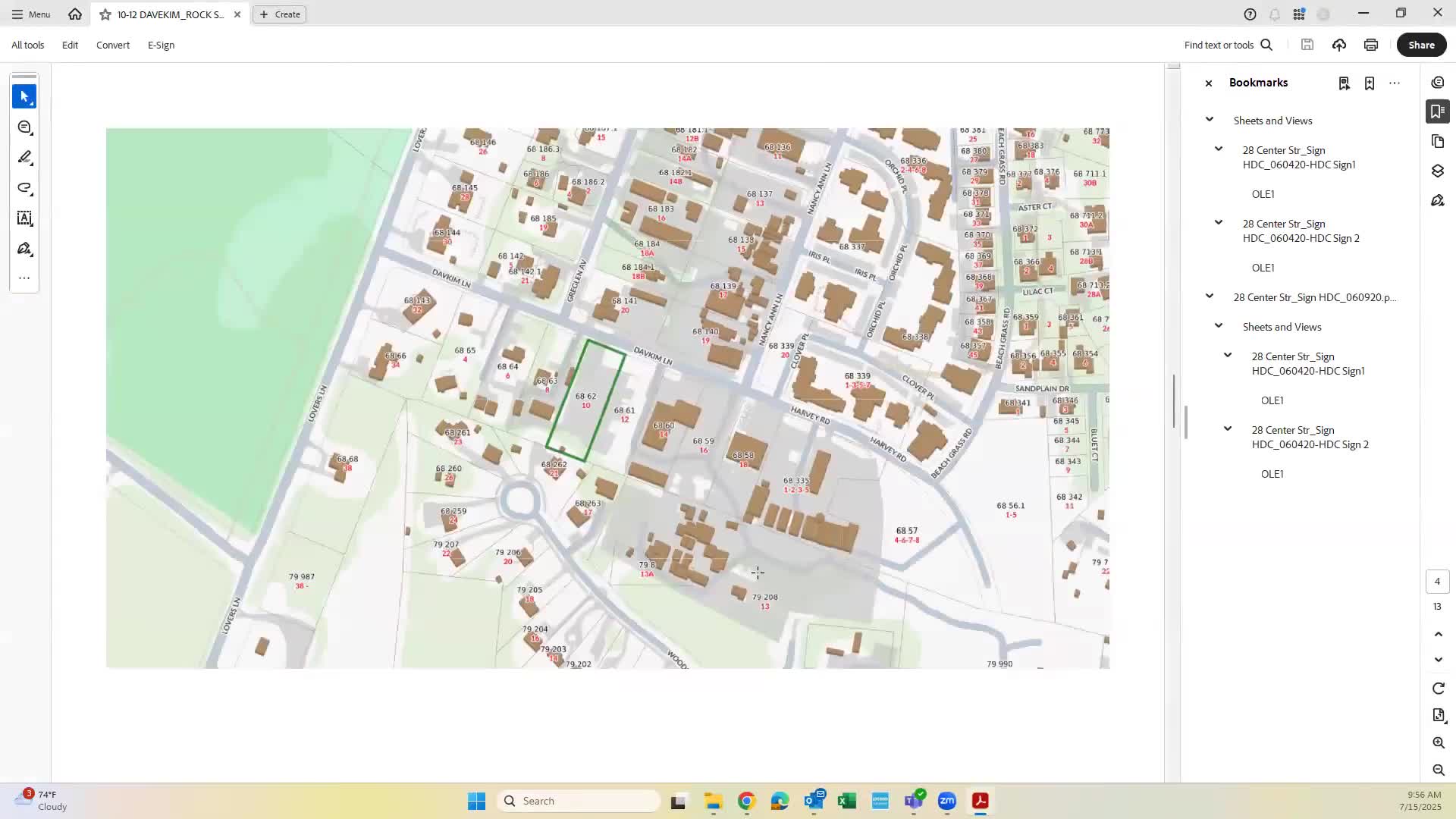Image resolution: width=1456 pixels, height=819 pixels.
Task: Click the Share button
Action: coord(1421,45)
